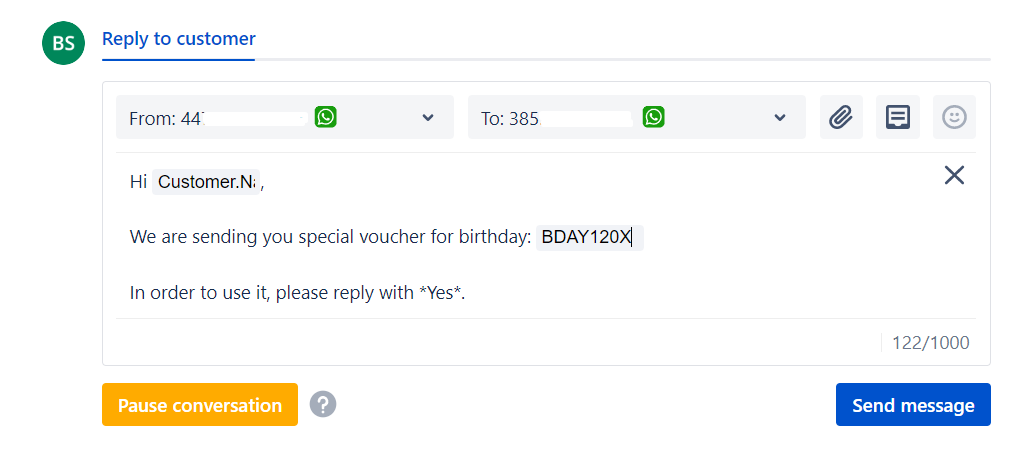1035x465 pixels.
Task: Select the Customer.Name placeholder chip
Action: click(x=207, y=182)
